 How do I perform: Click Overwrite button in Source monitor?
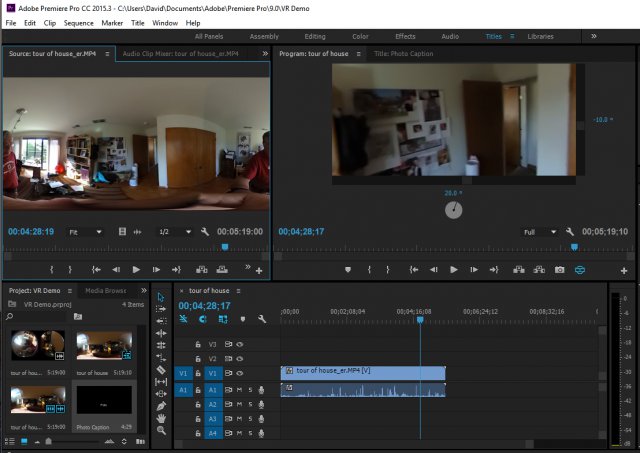(x=222, y=270)
